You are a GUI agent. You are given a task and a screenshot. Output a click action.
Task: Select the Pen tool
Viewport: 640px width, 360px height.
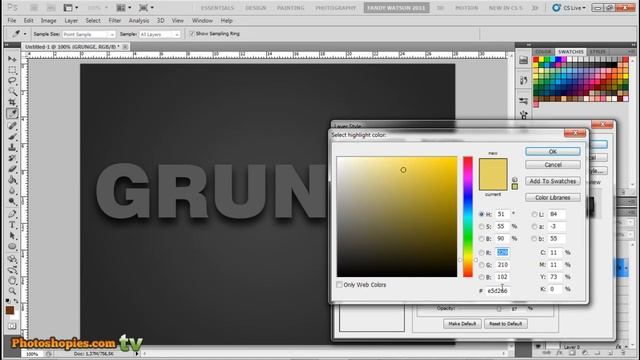tap(12, 214)
